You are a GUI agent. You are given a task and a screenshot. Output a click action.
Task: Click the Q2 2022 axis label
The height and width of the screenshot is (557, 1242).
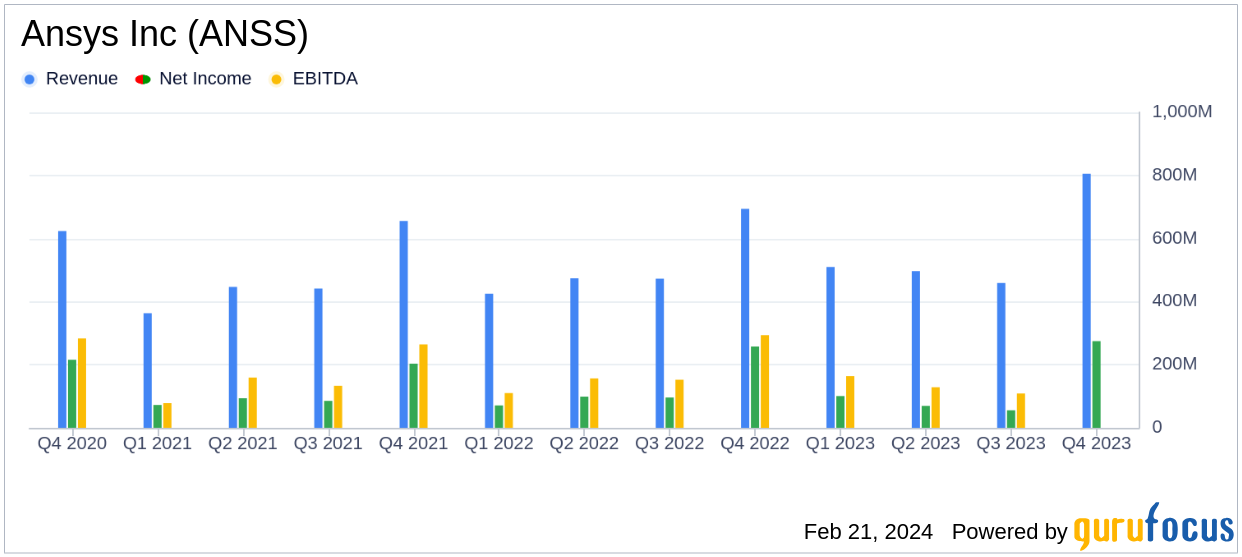584,443
